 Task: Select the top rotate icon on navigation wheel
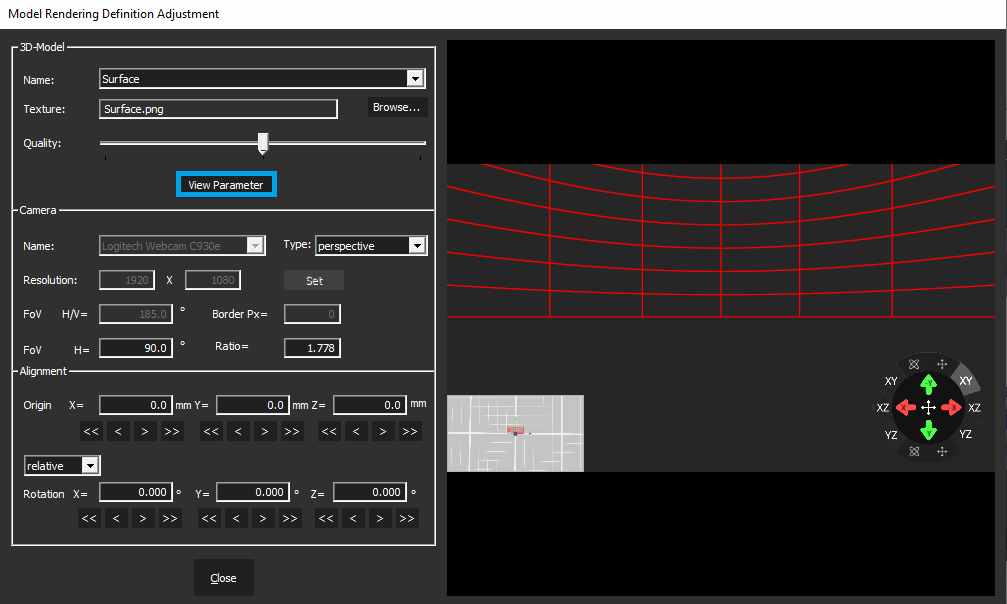914,365
